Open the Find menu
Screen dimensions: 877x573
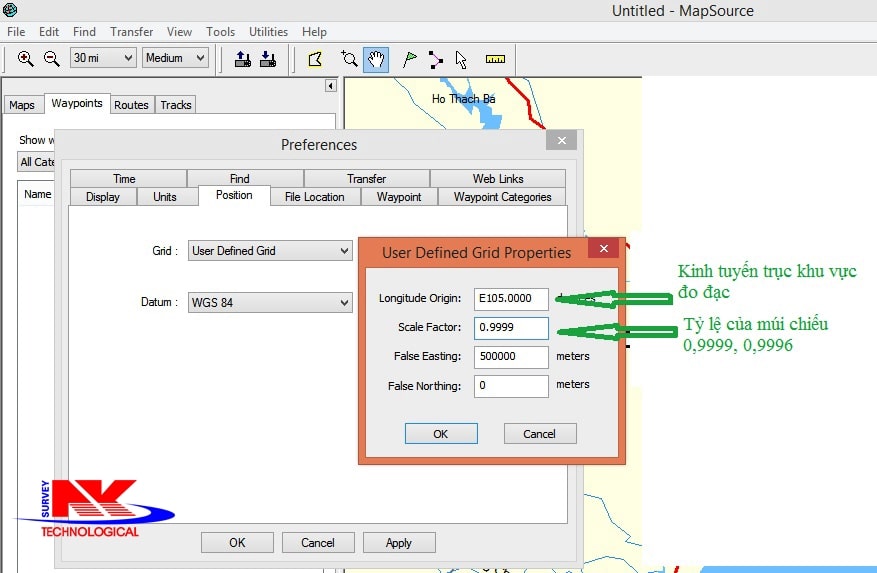[x=84, y=32]
